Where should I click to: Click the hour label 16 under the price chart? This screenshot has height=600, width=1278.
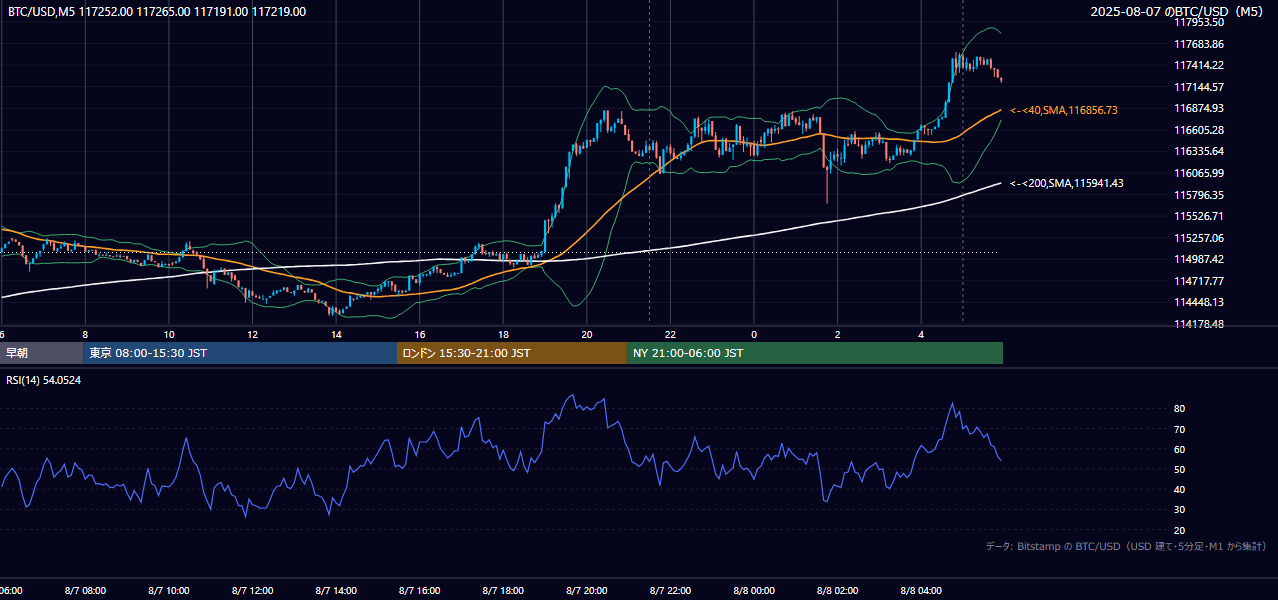pyautogui.click(x=420, y=334)
